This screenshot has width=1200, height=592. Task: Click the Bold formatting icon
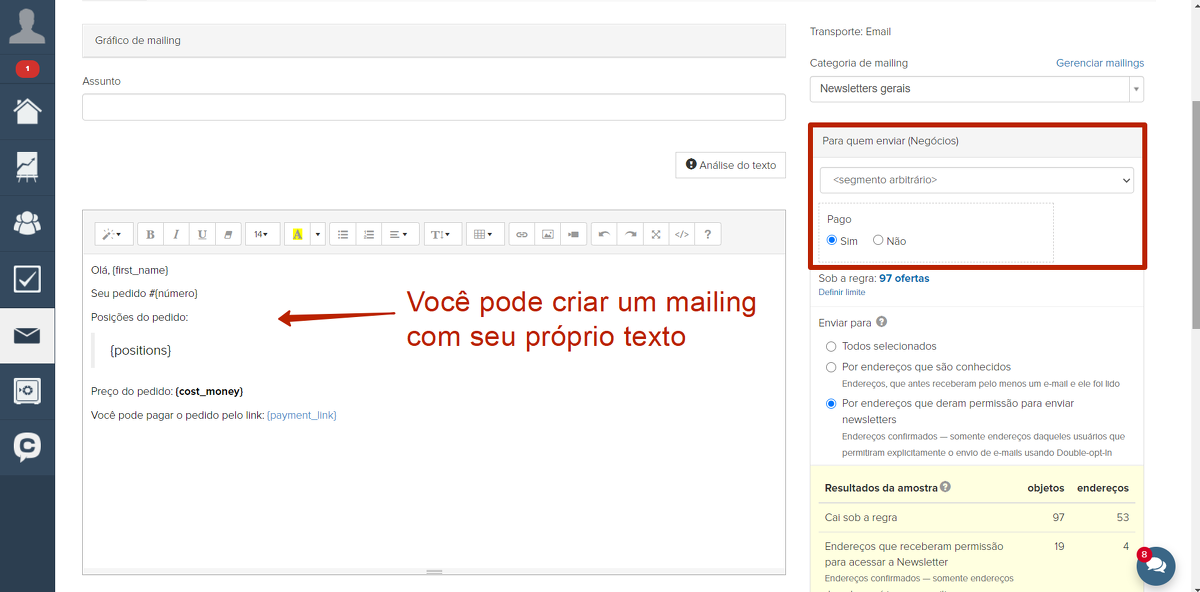[151, 234]
